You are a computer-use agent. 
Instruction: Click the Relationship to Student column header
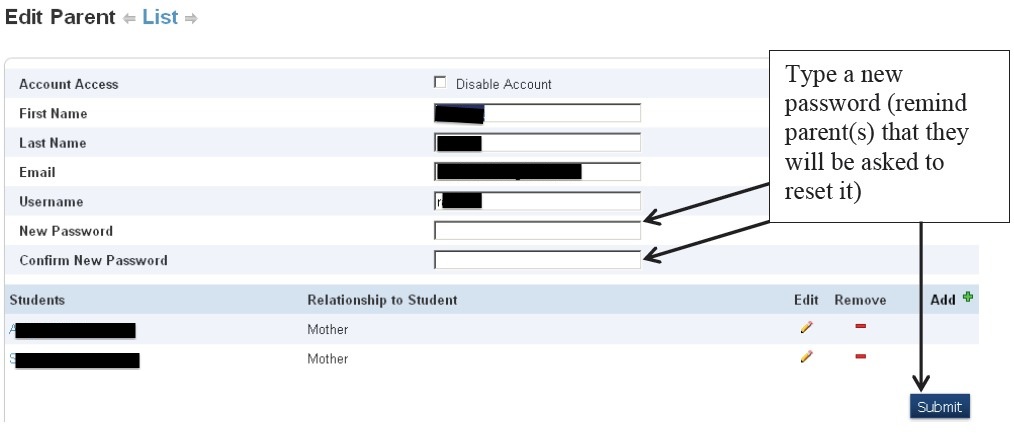(382, 300)
